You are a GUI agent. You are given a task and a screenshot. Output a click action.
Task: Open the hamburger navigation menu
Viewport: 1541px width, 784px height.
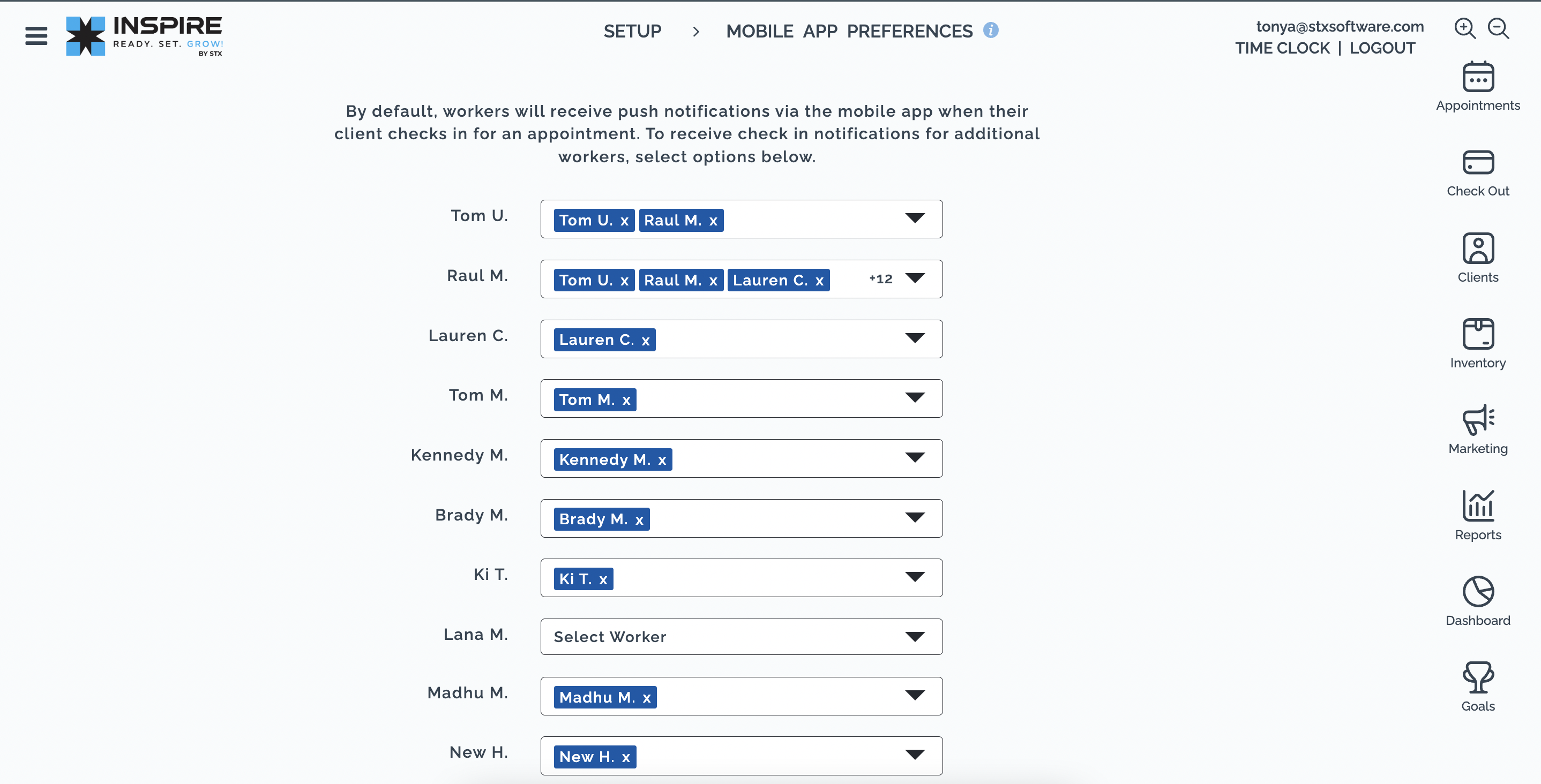point(36,36)
